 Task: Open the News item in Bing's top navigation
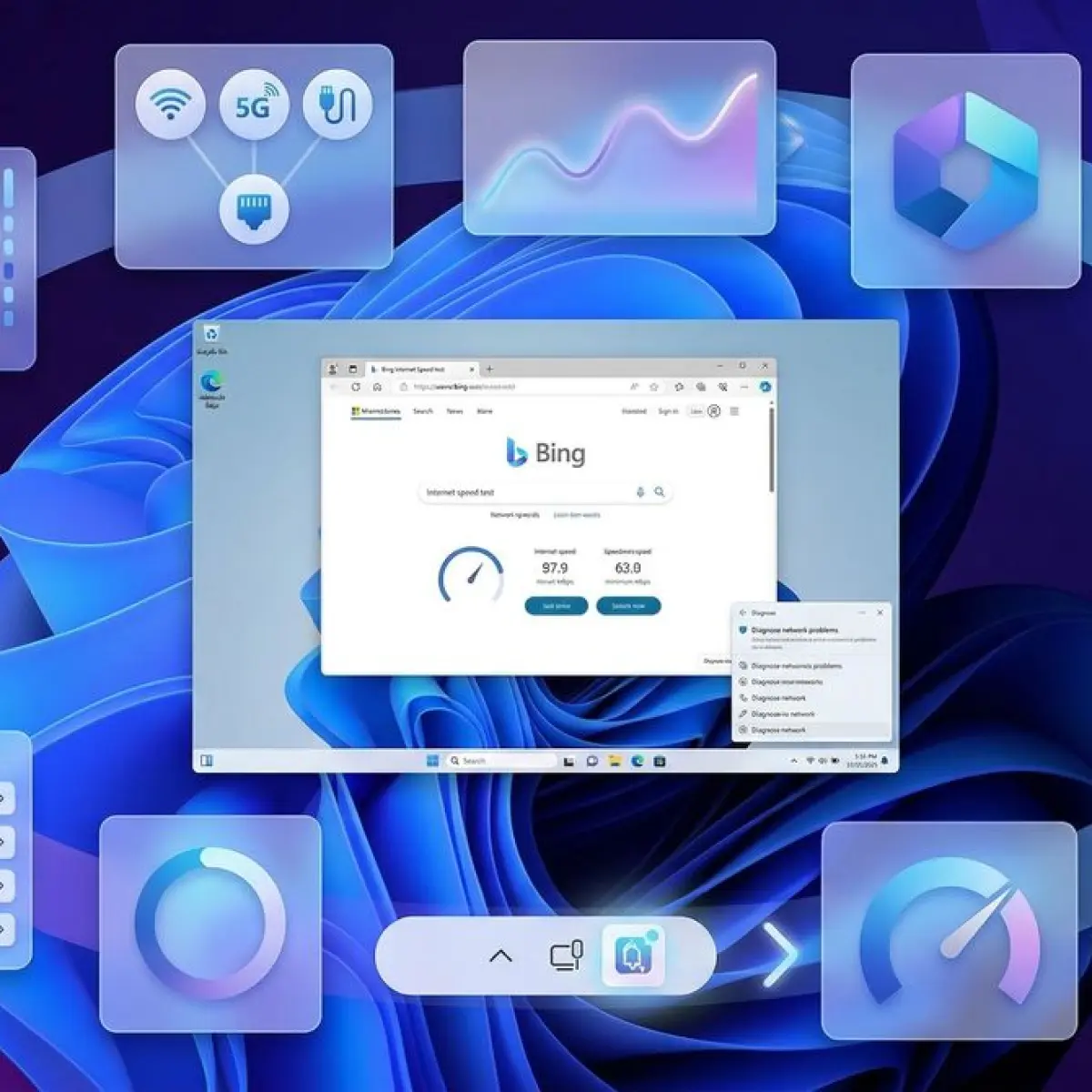[x=454, y=411]
